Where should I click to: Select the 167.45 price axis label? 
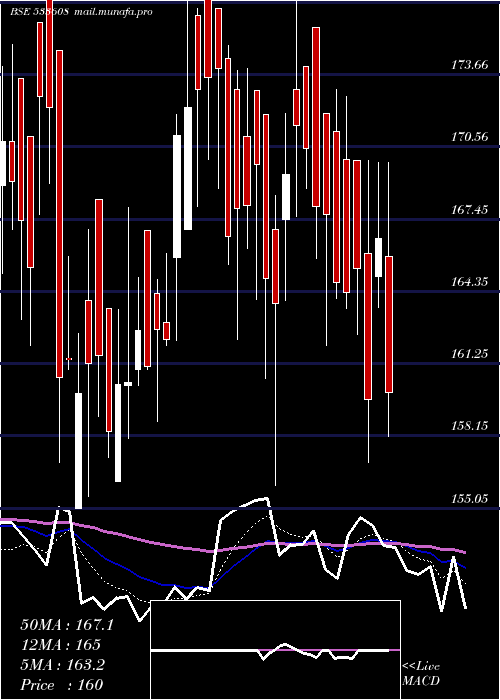coord(469,209)
